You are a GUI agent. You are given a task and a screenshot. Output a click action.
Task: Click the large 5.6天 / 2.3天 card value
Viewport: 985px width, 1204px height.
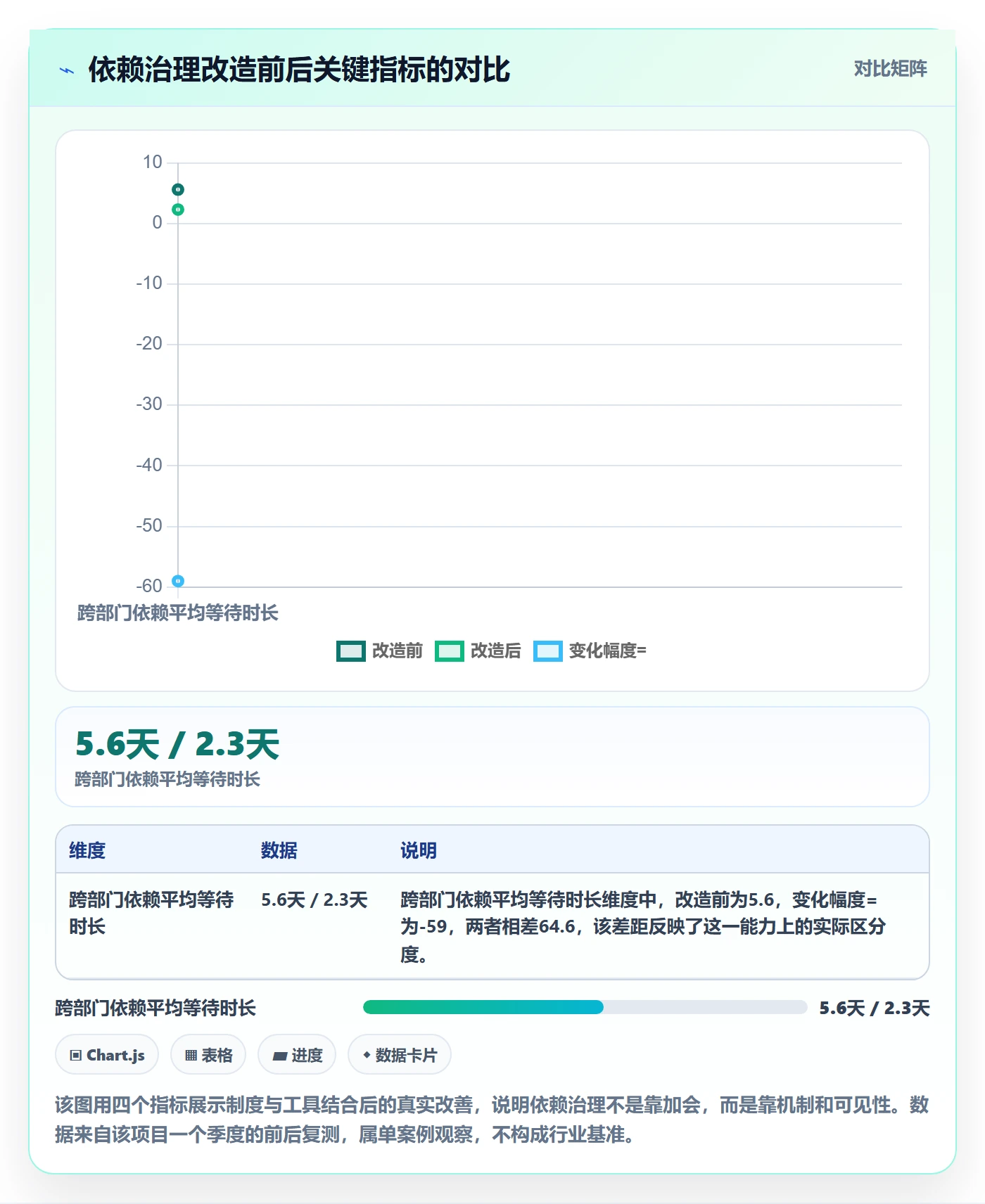177,744
